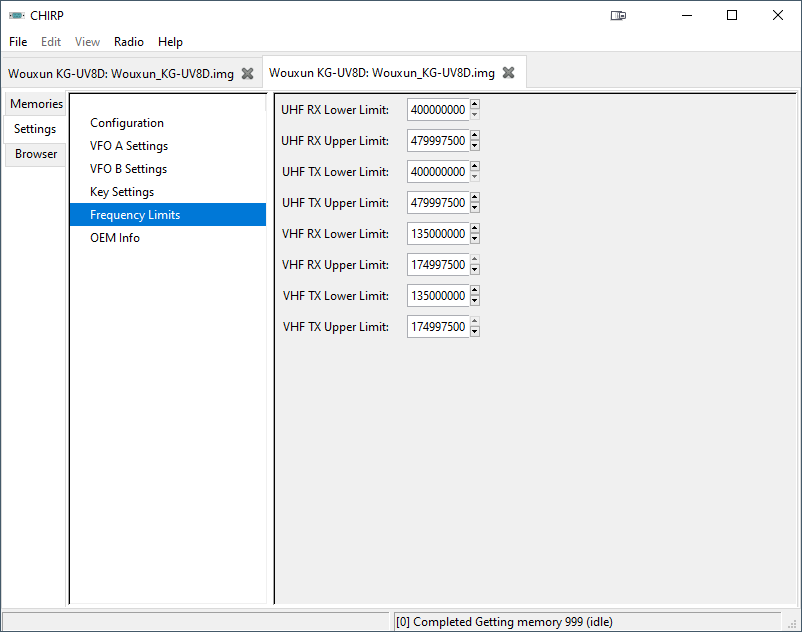Decrease UHF RX Lower Limit with down arrow

tap(475, 115)
